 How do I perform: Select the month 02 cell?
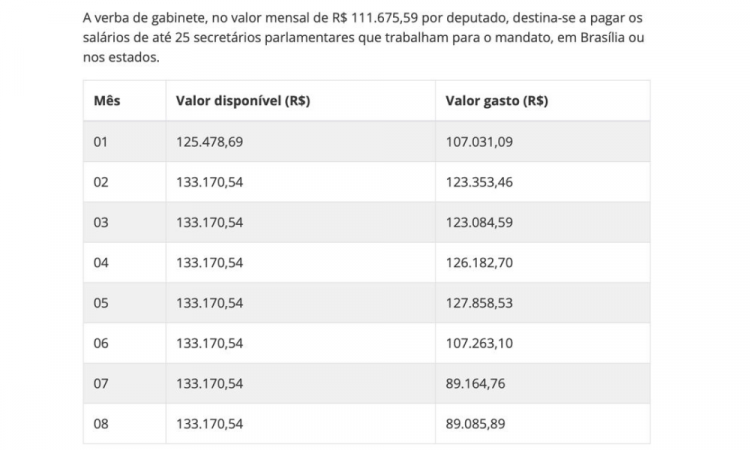[x=101, y=182]
